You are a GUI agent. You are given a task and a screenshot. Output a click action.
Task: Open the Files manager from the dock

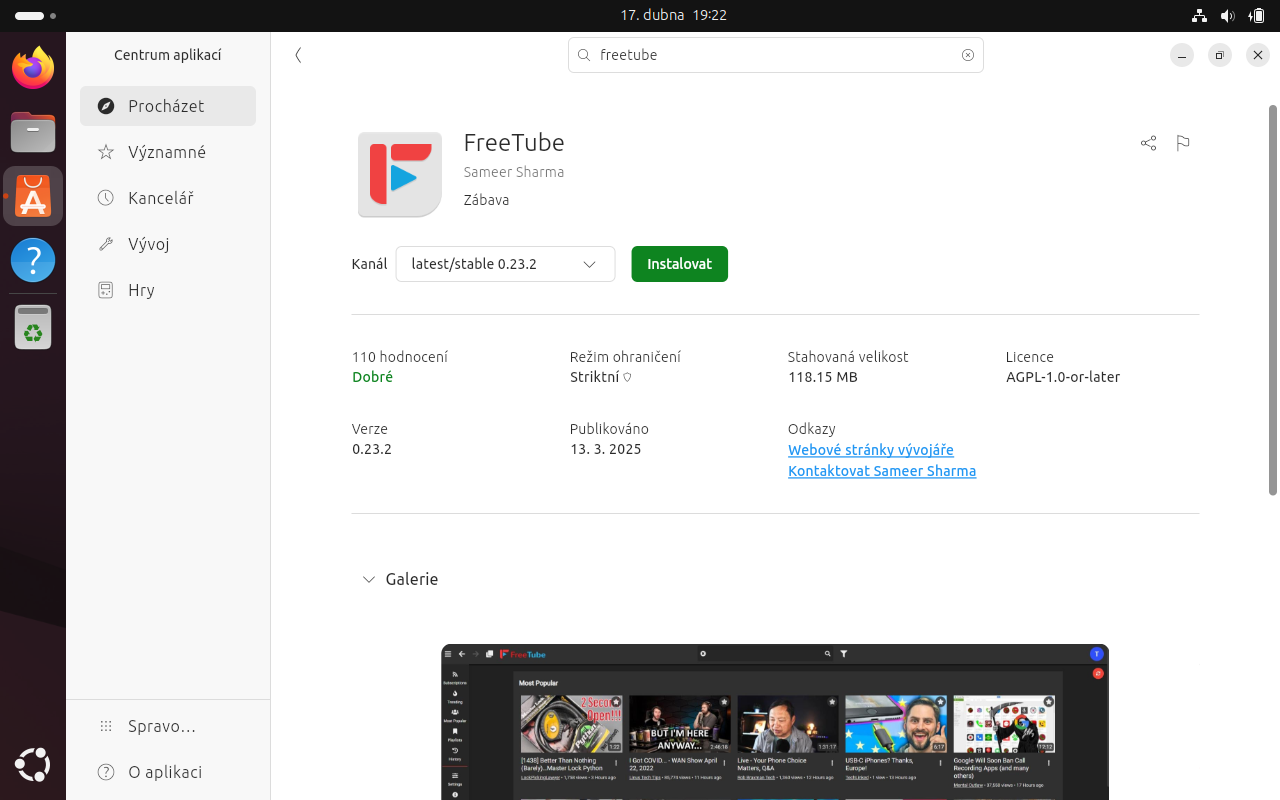(x=33, y=131)
